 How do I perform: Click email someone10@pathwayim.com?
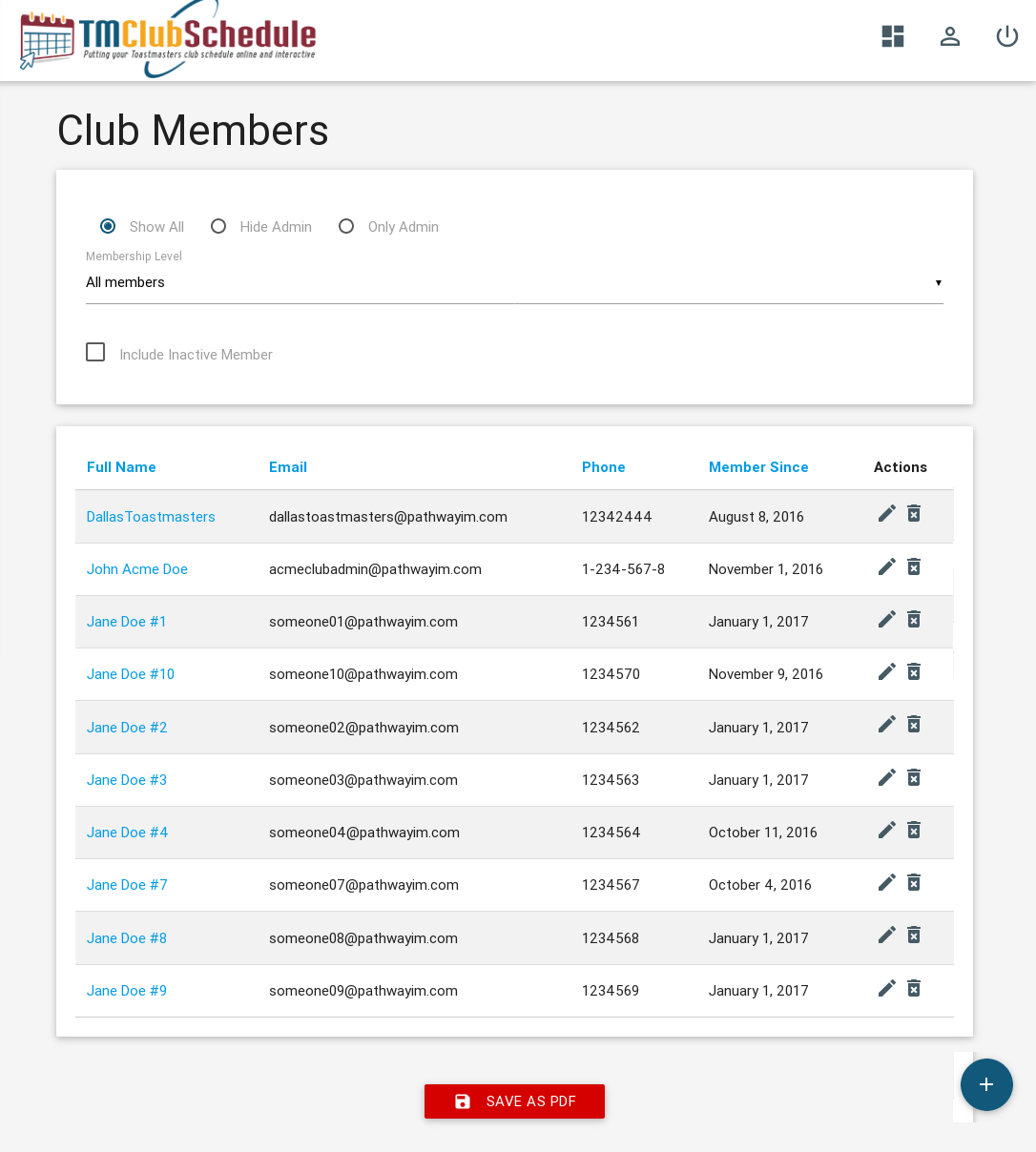[x=363, y=674]
